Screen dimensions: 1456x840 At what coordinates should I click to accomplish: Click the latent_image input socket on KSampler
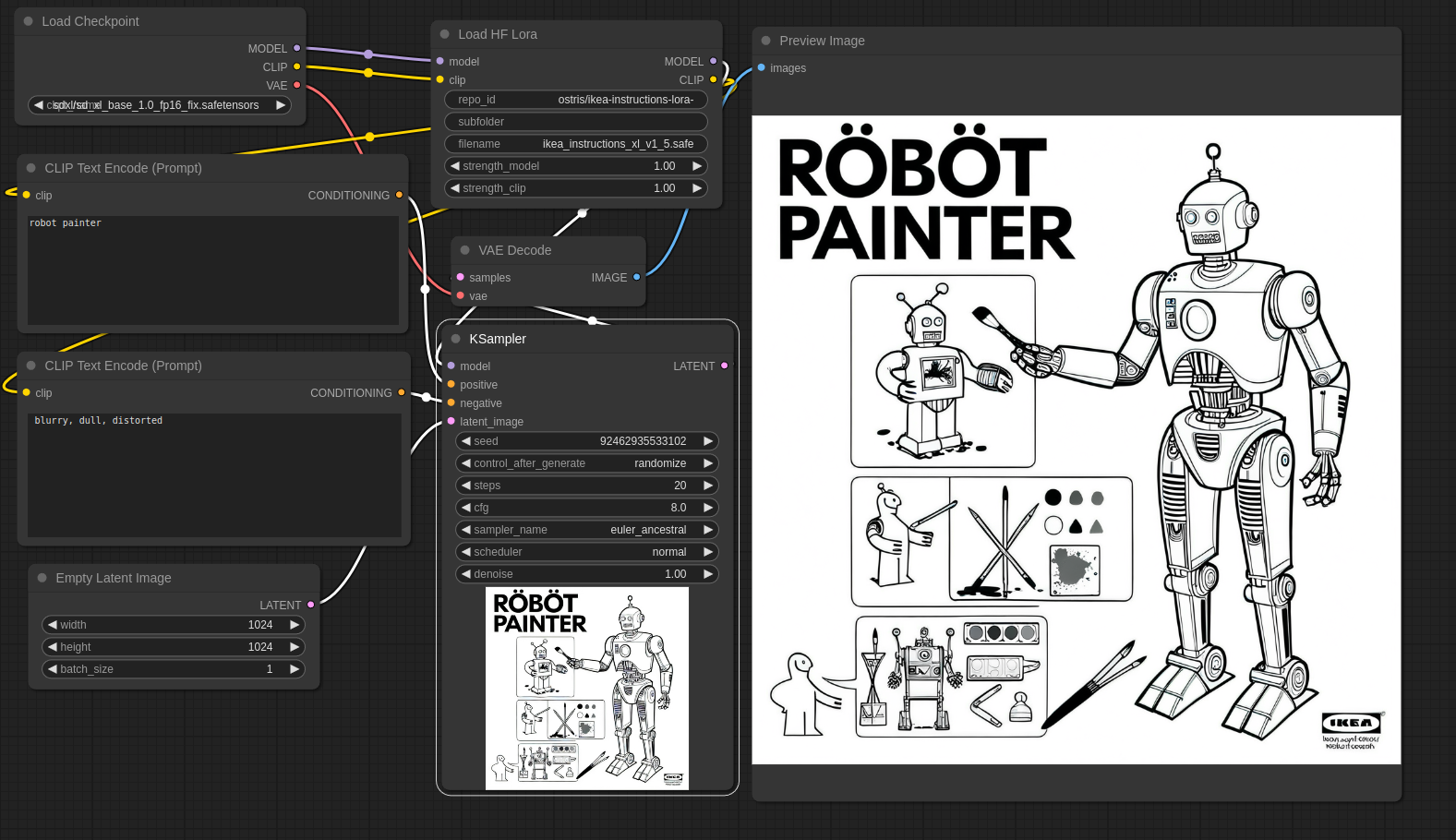pos(451,421)
